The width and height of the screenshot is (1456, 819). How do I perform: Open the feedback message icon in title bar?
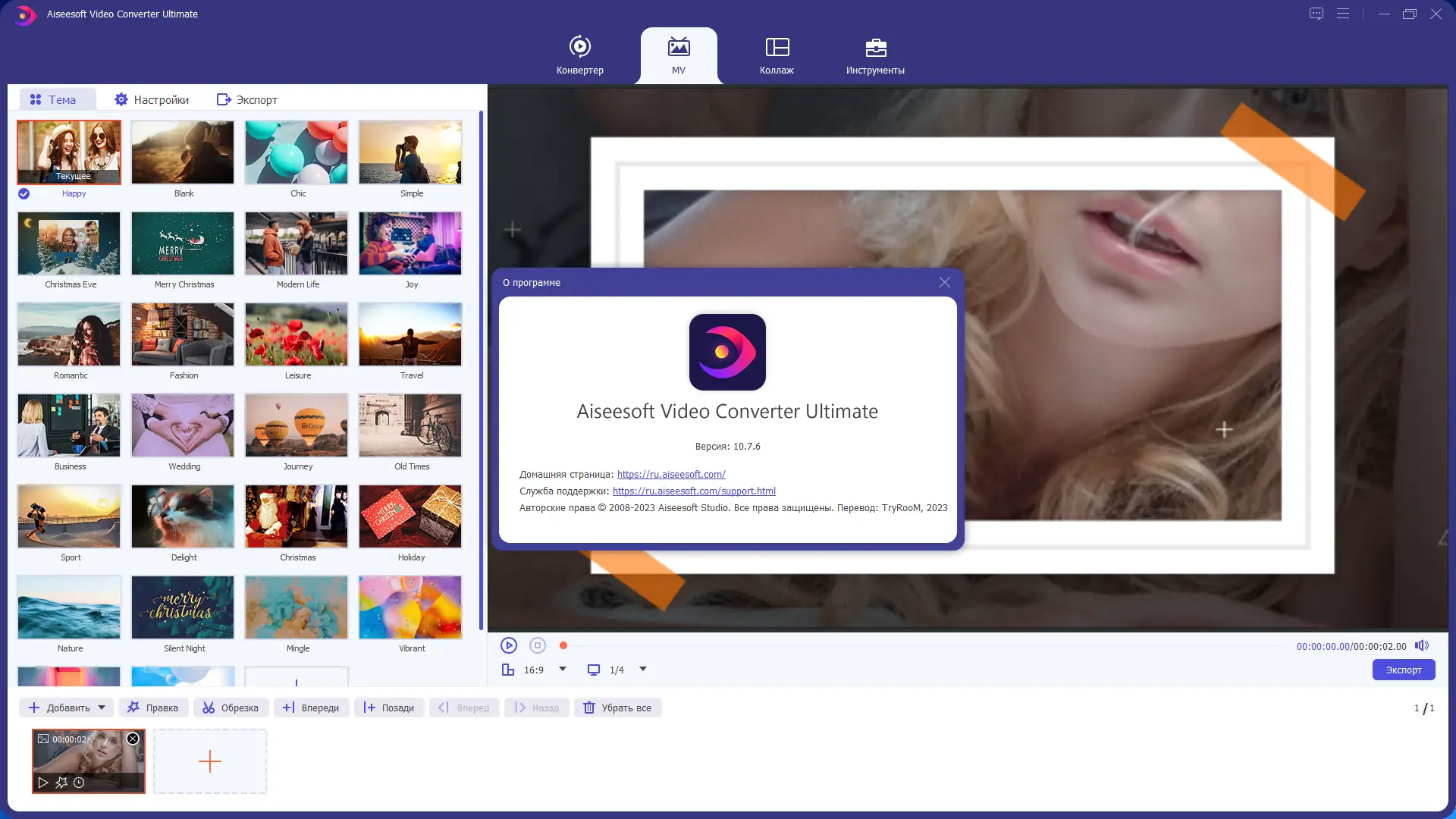pos(1316,14)
